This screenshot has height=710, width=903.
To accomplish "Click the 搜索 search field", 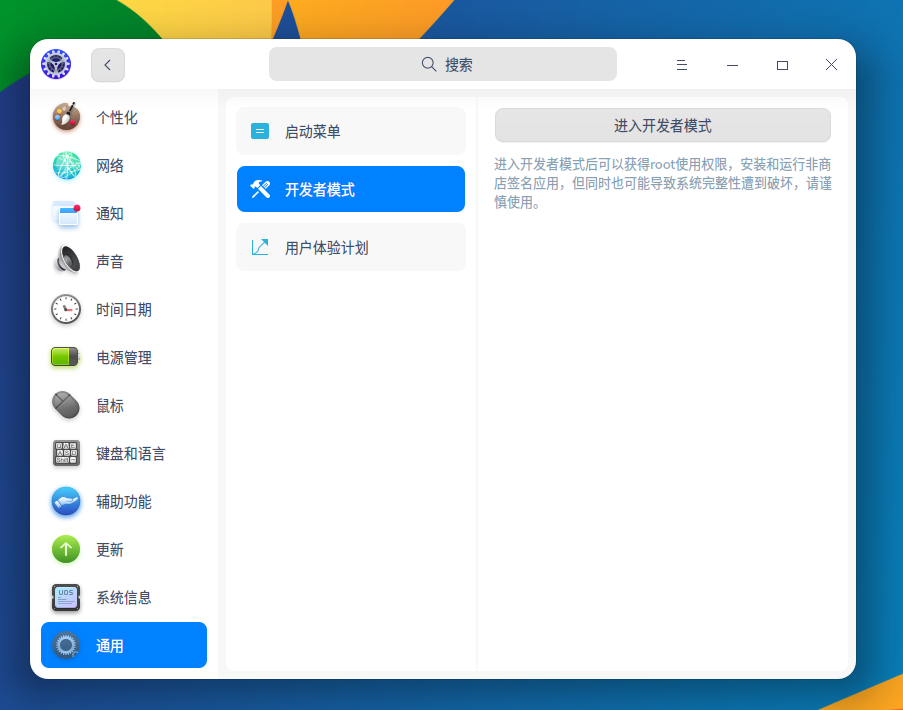I will (x=442, y=63).
